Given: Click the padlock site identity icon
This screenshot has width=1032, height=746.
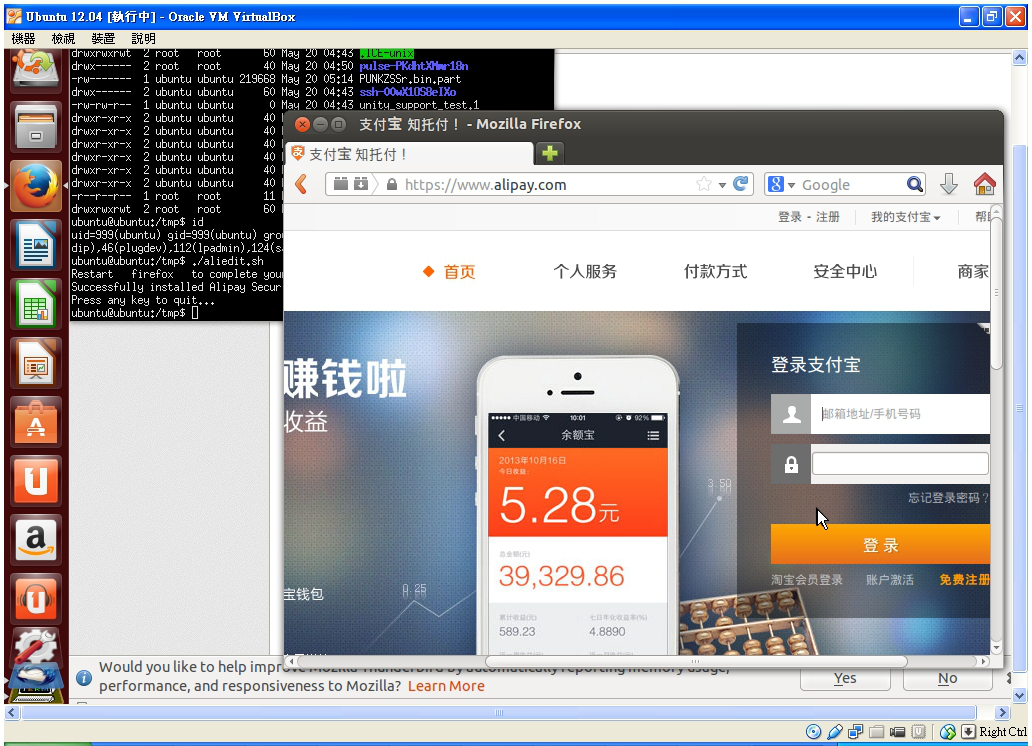Looking at the screenshot, I should click(x=392, y=184).
